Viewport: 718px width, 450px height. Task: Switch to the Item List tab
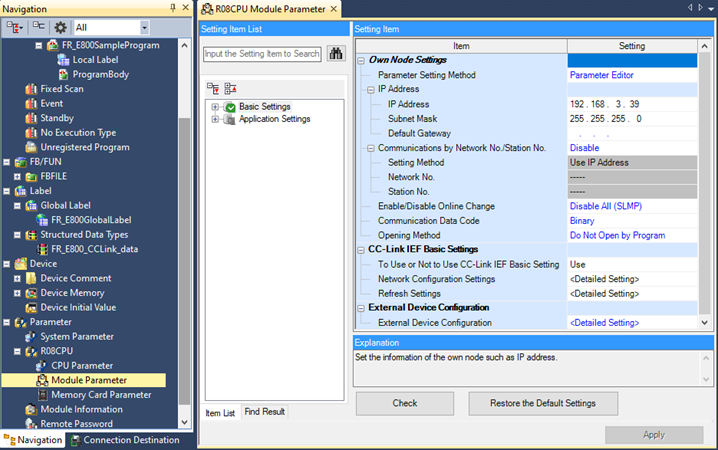click(220, 412)
